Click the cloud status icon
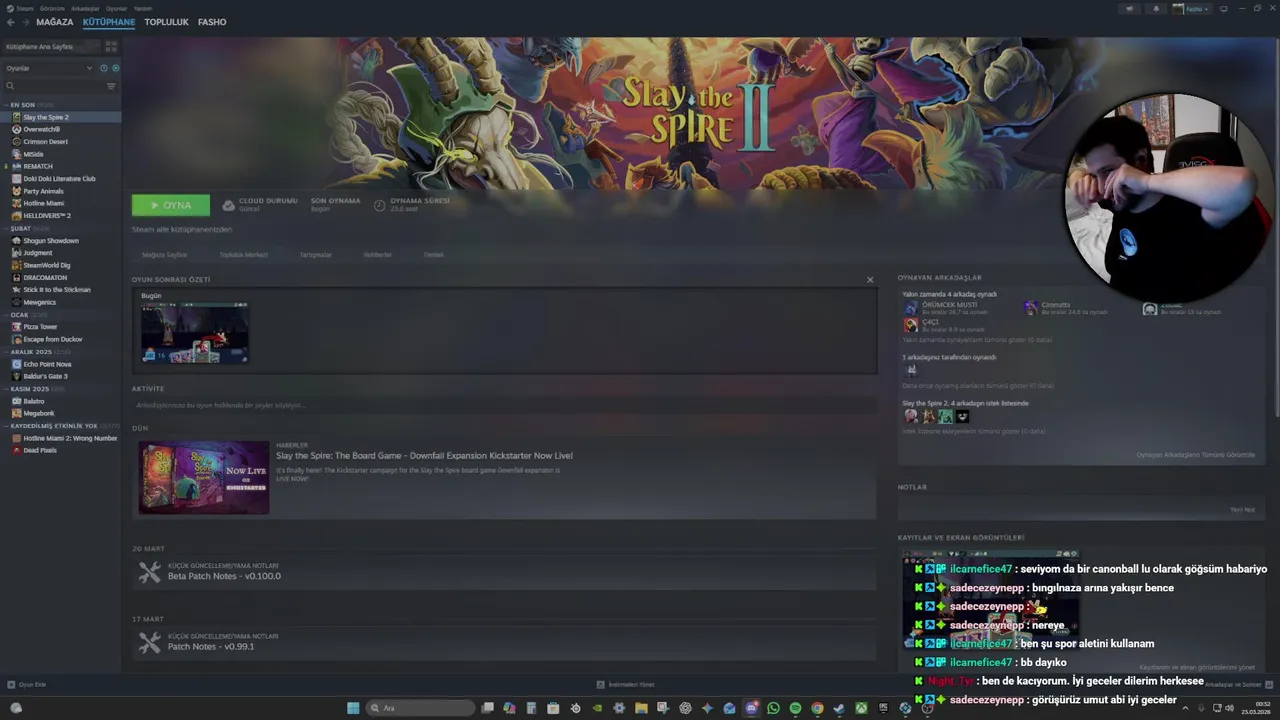 pos(228,205)
